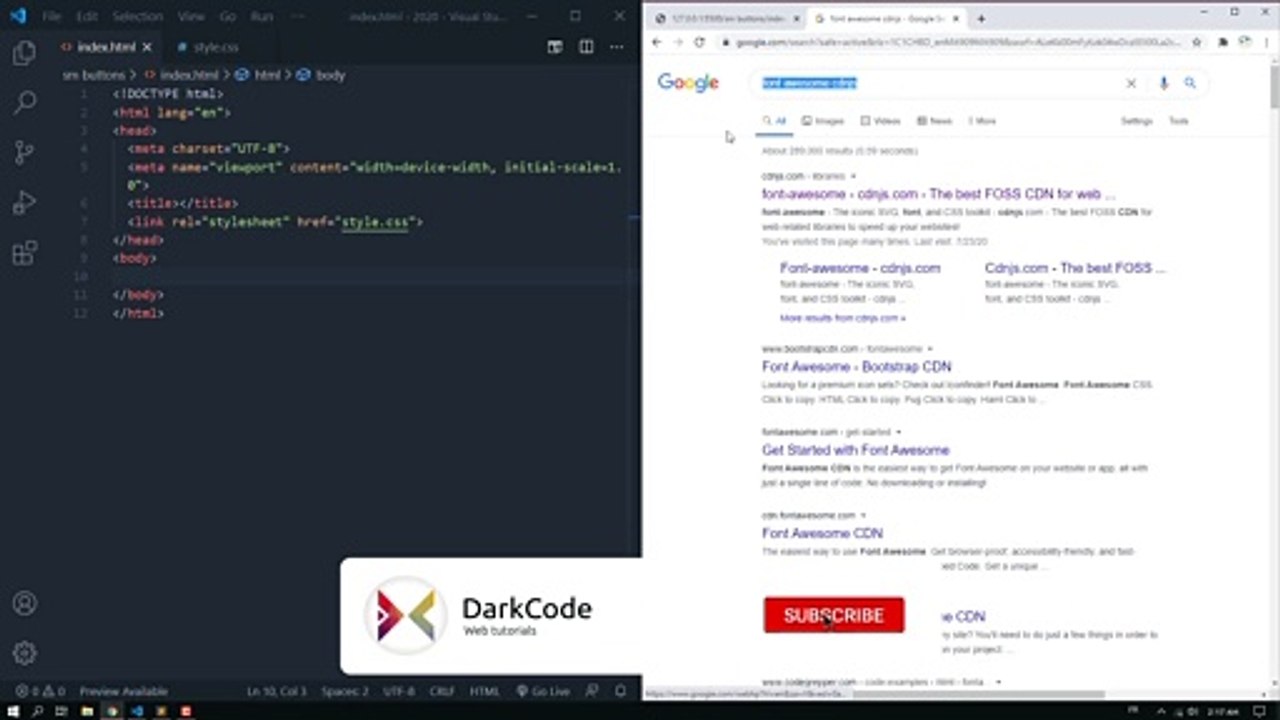Close the localhost sm buttons Chrome tab
This screenshot has height=720, width=1280.
pos(797,19)
